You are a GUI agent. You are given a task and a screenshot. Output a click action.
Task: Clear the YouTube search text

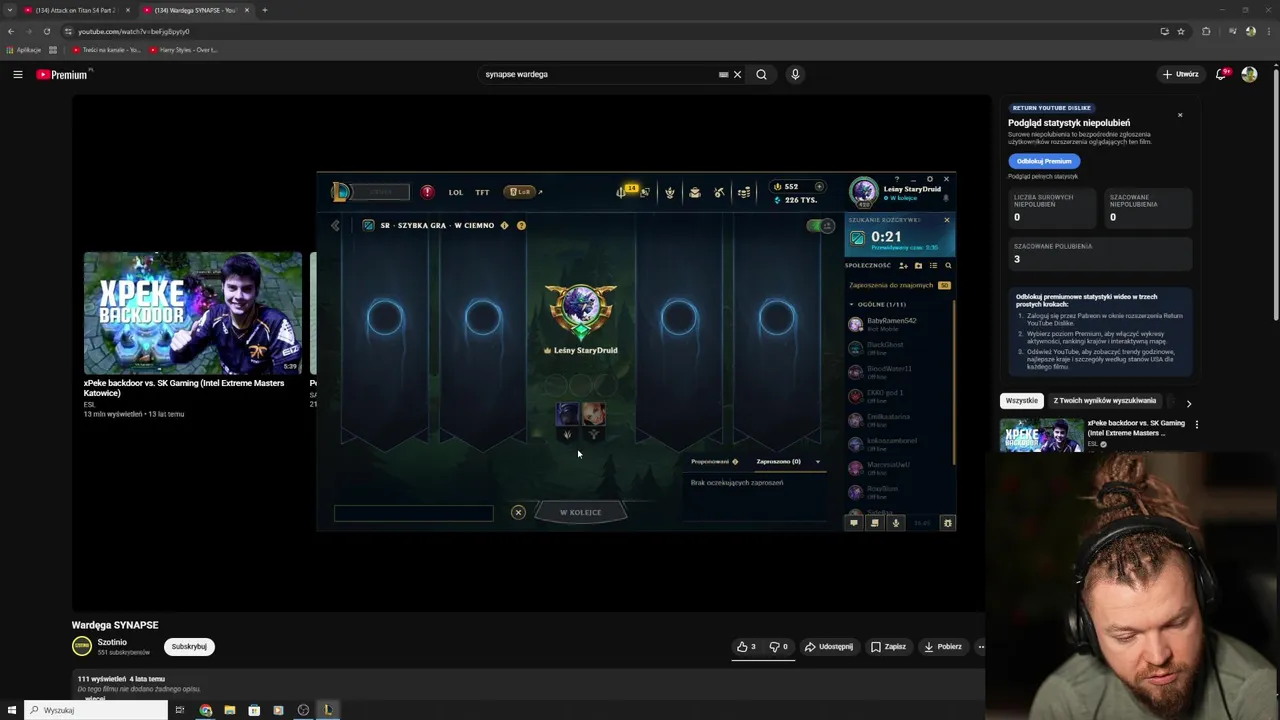tap(737, 74)
